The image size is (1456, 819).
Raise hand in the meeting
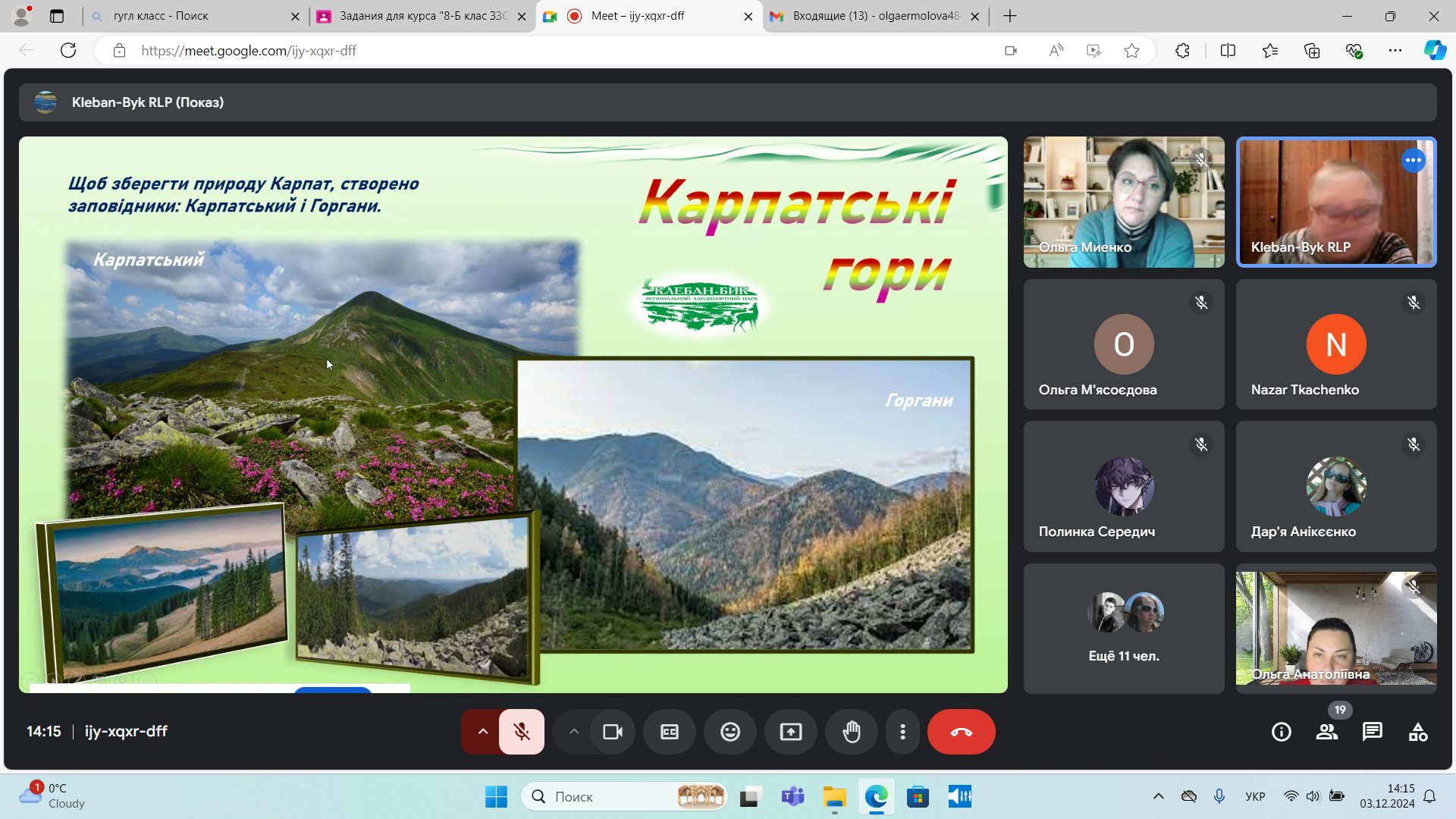[852, 732]
